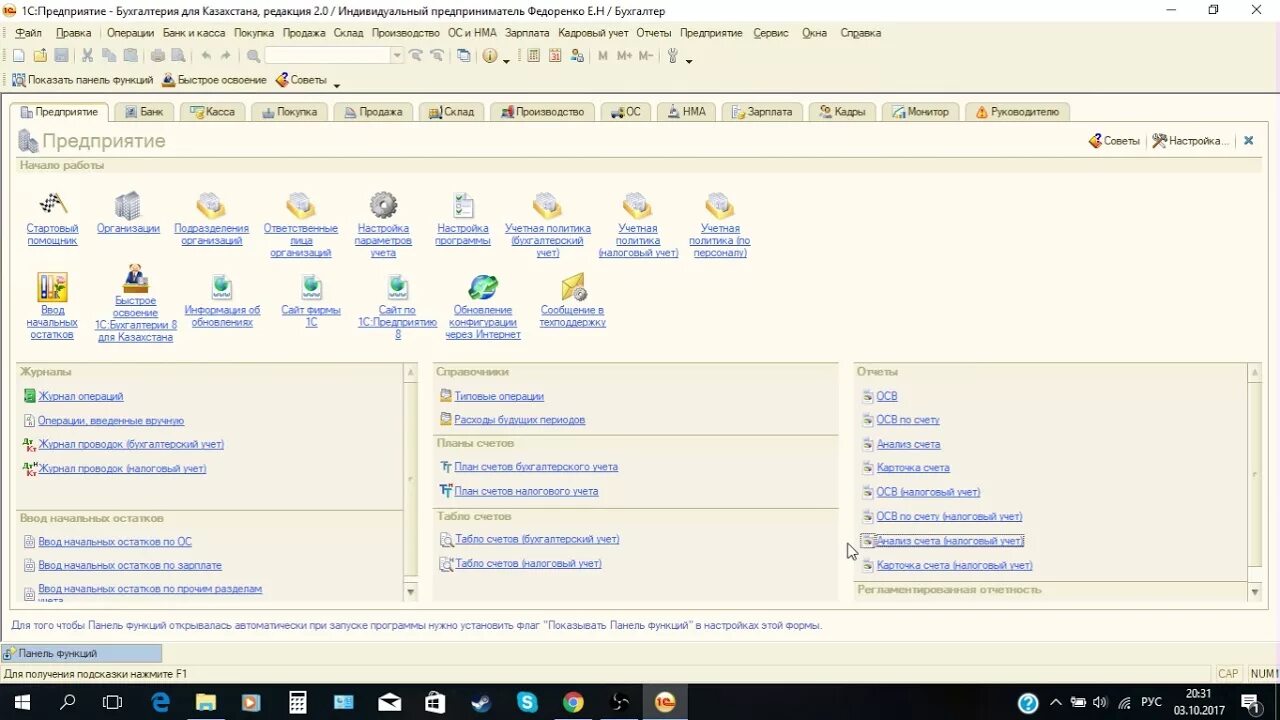Expand the dropdown arrow next to Help icon
Image resolution: width=1280 pixels, height=720 pixels.
[x=506, y=60]
